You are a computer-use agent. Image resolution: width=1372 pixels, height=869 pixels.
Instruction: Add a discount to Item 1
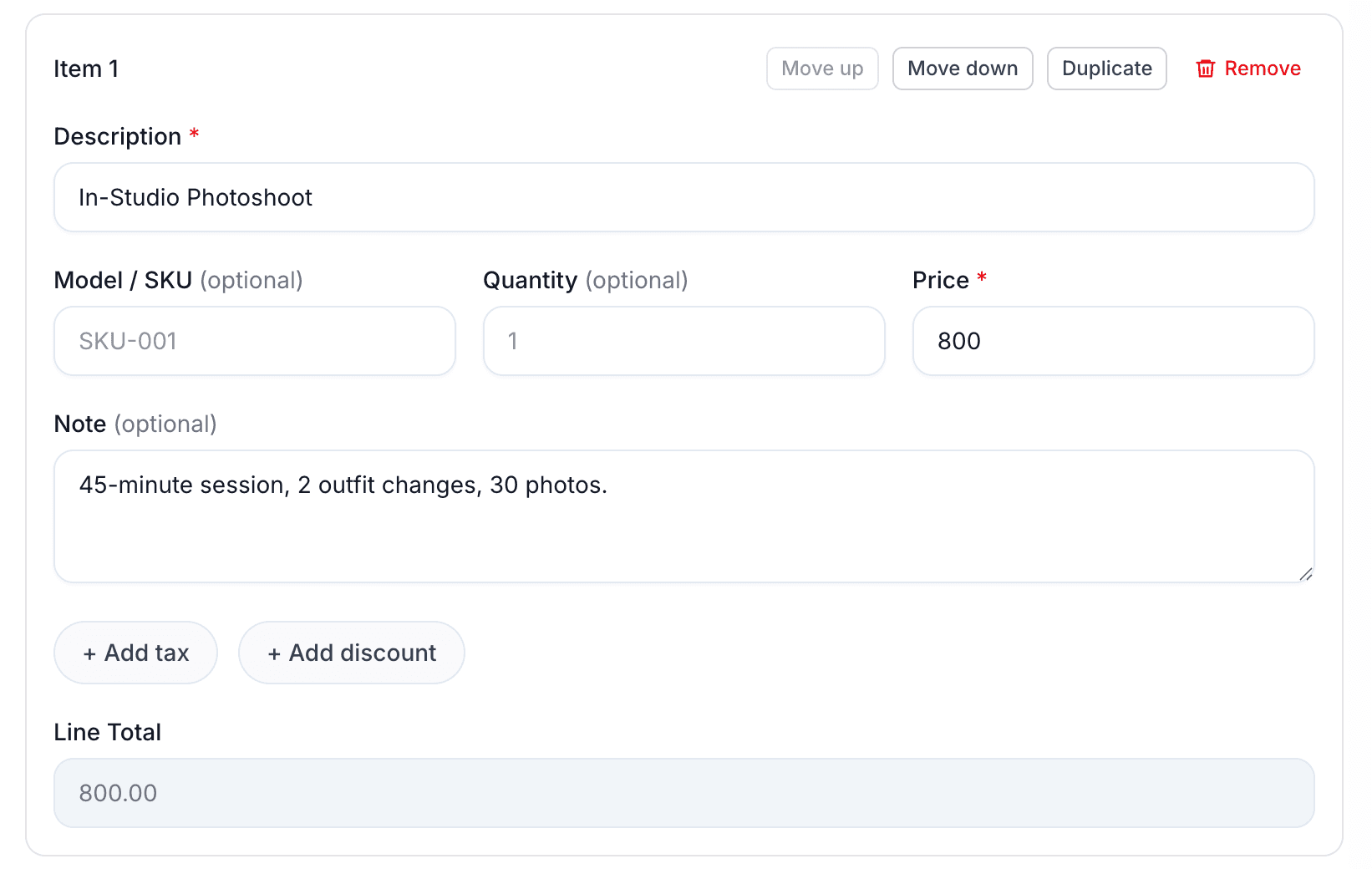pyautogui.click(x=351, y=653)
